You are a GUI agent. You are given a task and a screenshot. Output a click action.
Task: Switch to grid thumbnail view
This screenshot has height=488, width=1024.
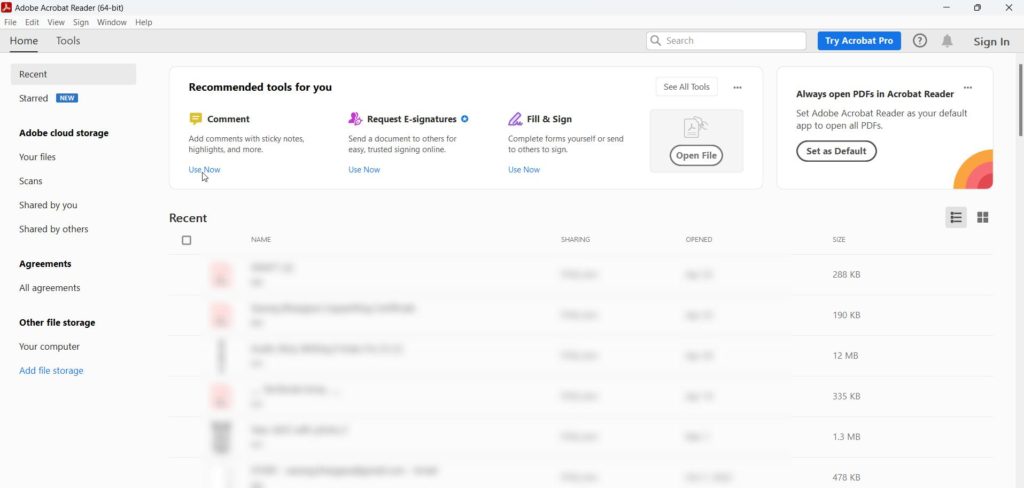(x=982, y=218)
